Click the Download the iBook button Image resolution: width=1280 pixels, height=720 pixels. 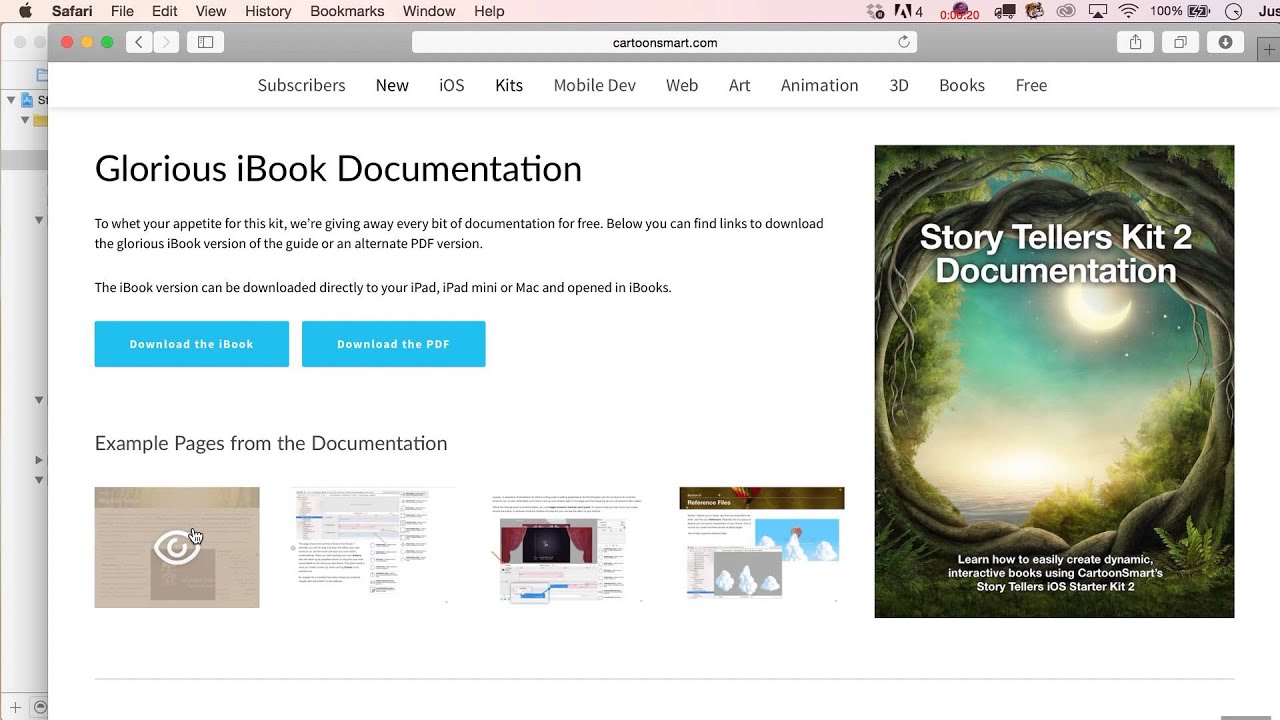click(192, 344)
